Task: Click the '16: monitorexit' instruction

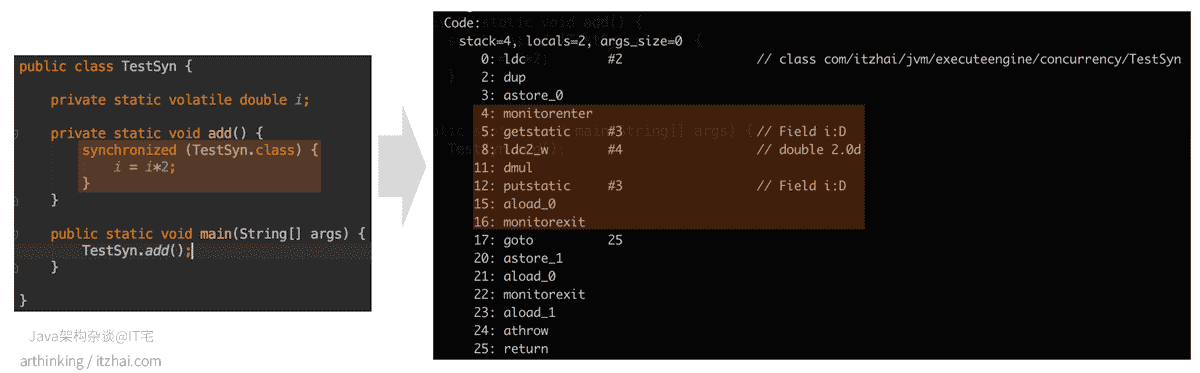Action: (x=530, y=222)
